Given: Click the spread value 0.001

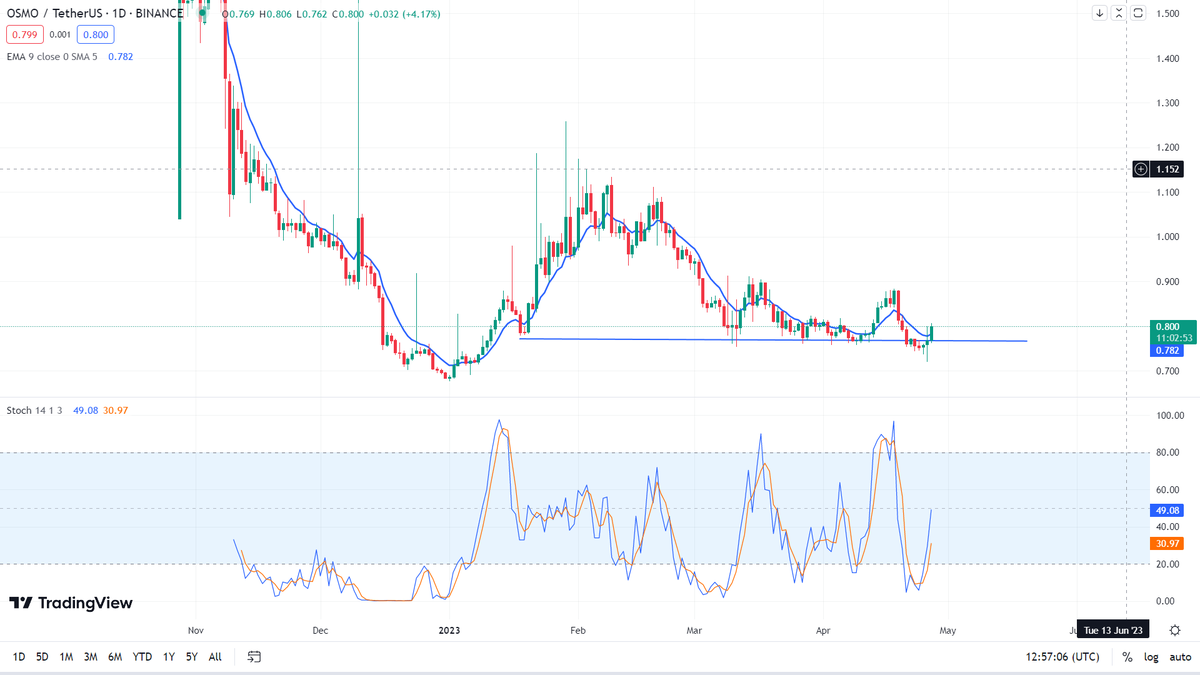Looking at the screenshot, I should coord(60,35).
